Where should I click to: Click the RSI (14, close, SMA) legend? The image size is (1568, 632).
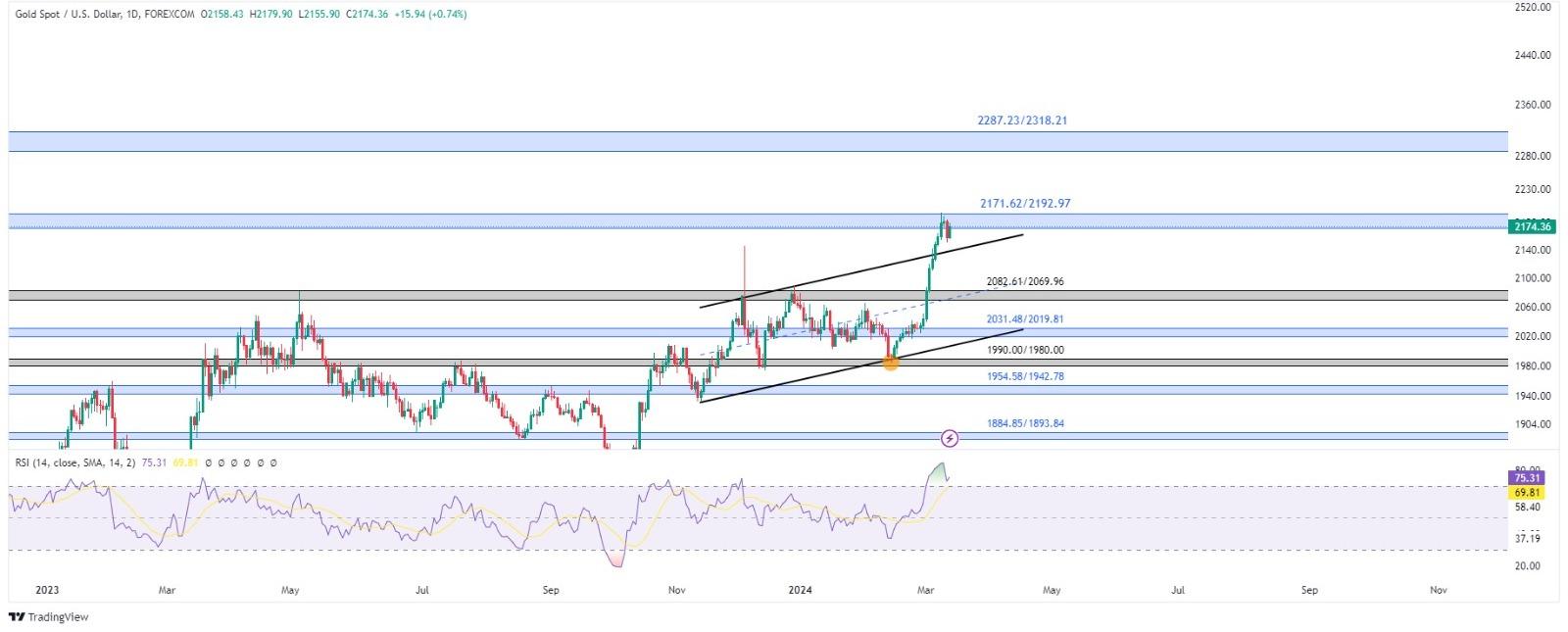(75, 462)
